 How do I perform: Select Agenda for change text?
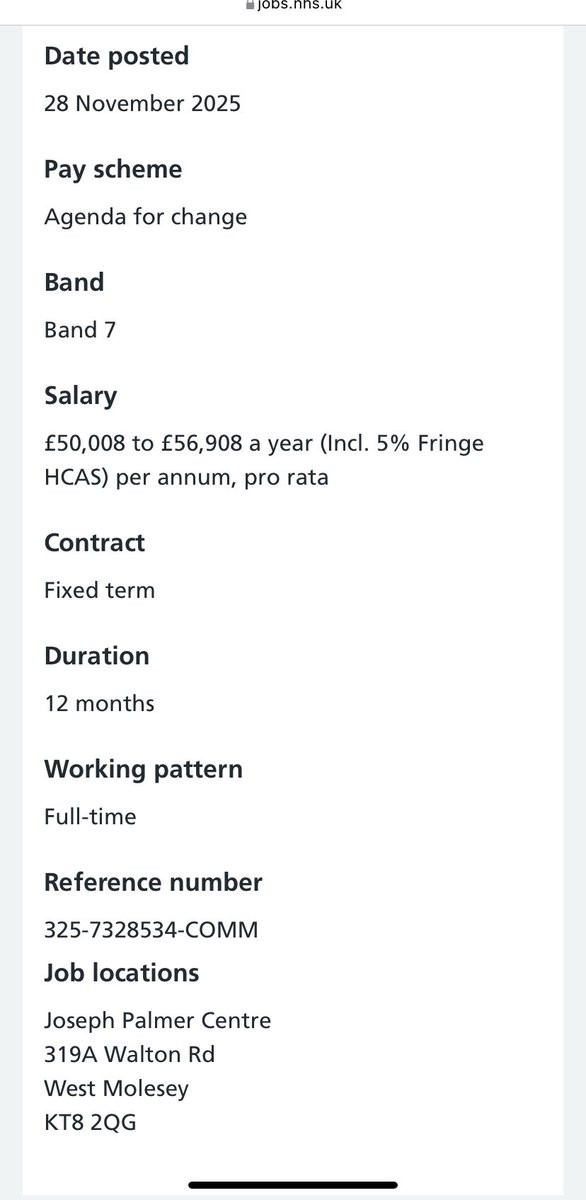tap(145, 217)
